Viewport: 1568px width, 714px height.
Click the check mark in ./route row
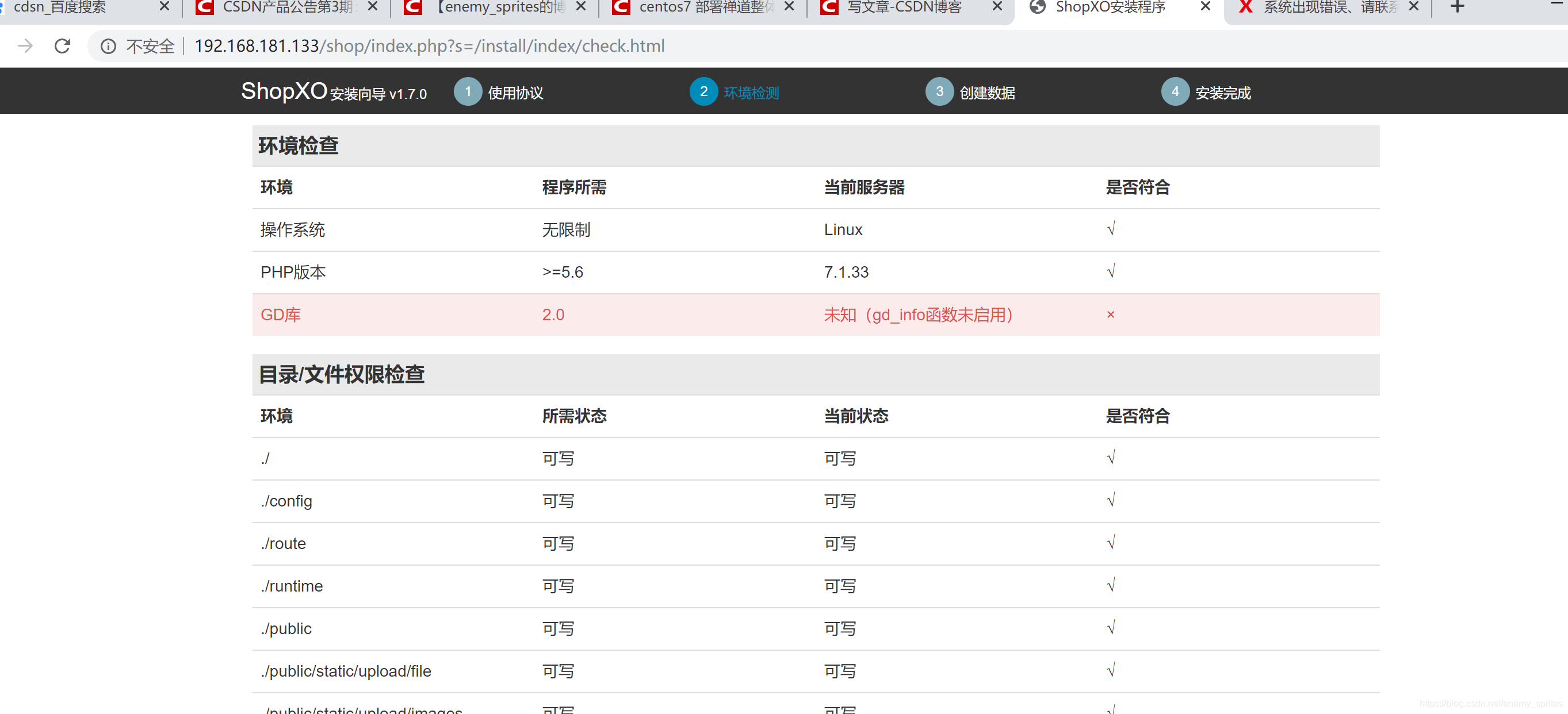coord(1111,543)
